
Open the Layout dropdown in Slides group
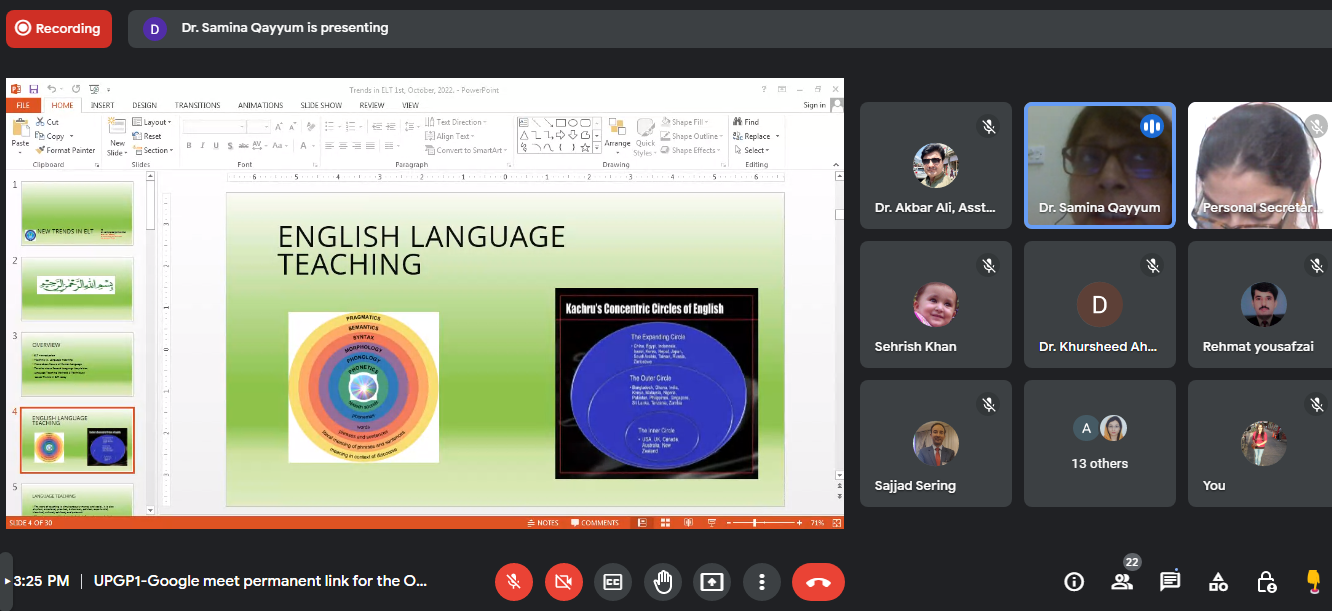coord(155,122)
